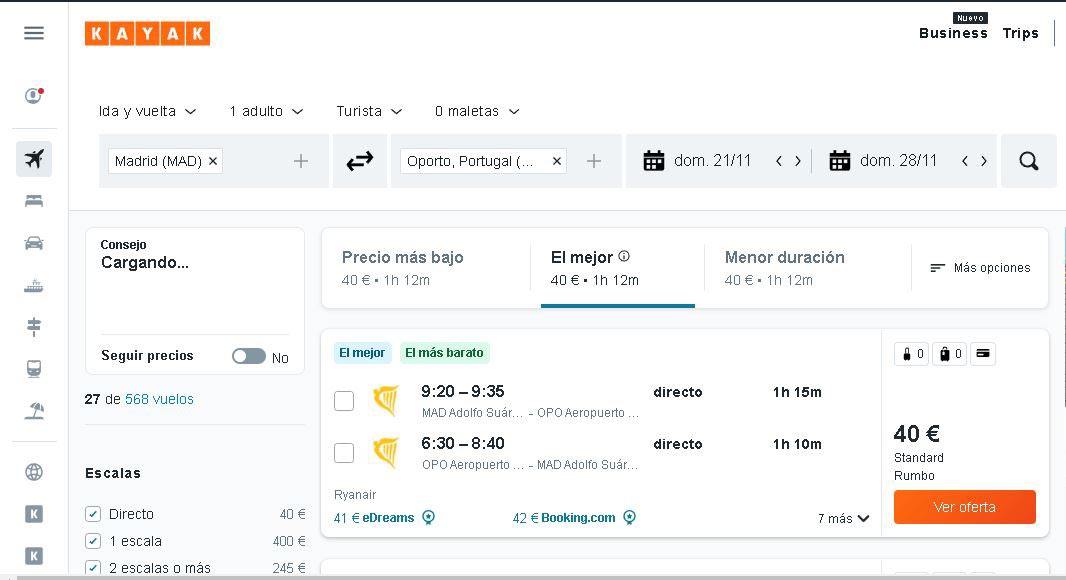
Task: Open Más opciones sorting menu
Action: tap(980, 268)
